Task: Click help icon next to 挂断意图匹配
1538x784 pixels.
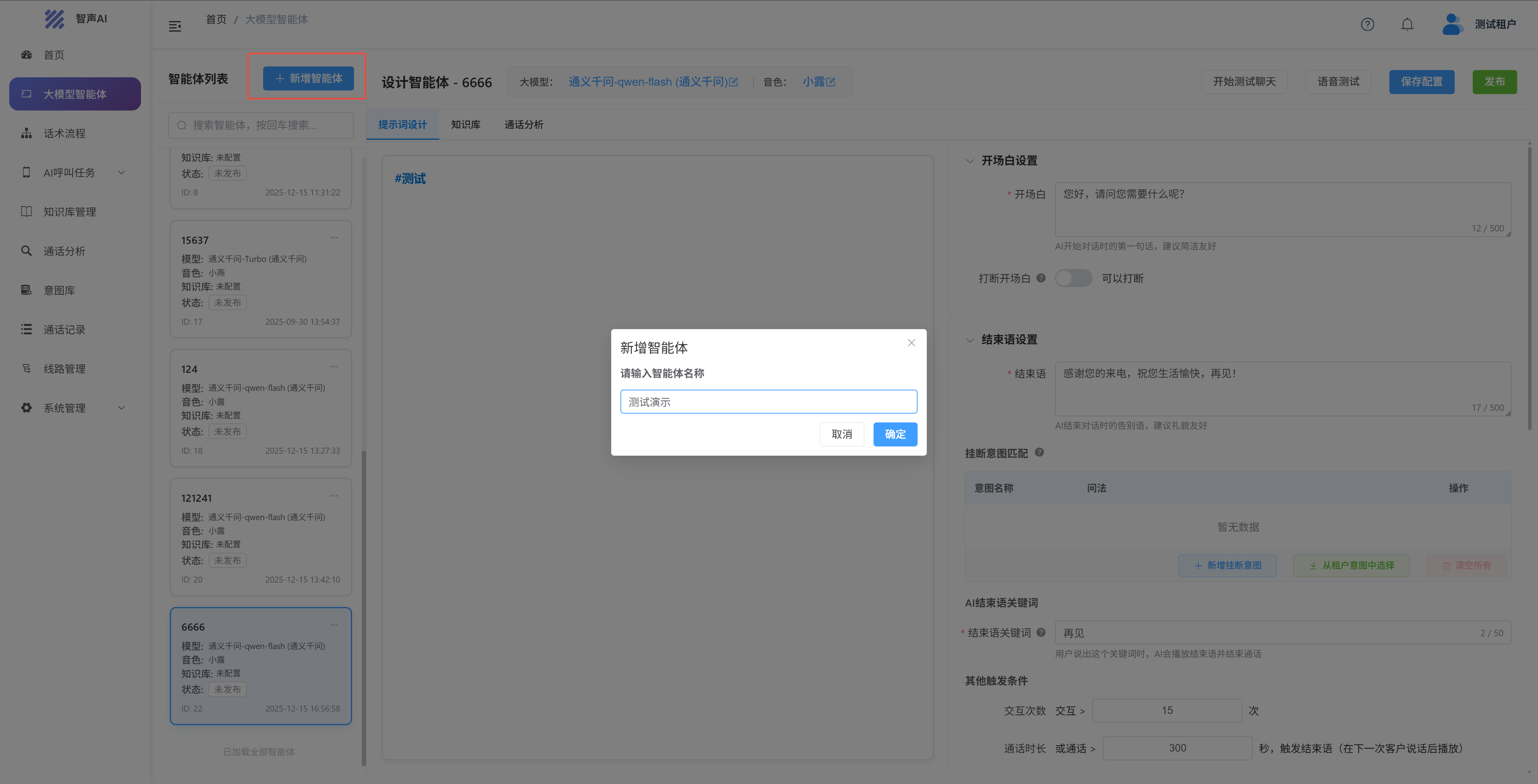Action: (x=1039, y=452)
